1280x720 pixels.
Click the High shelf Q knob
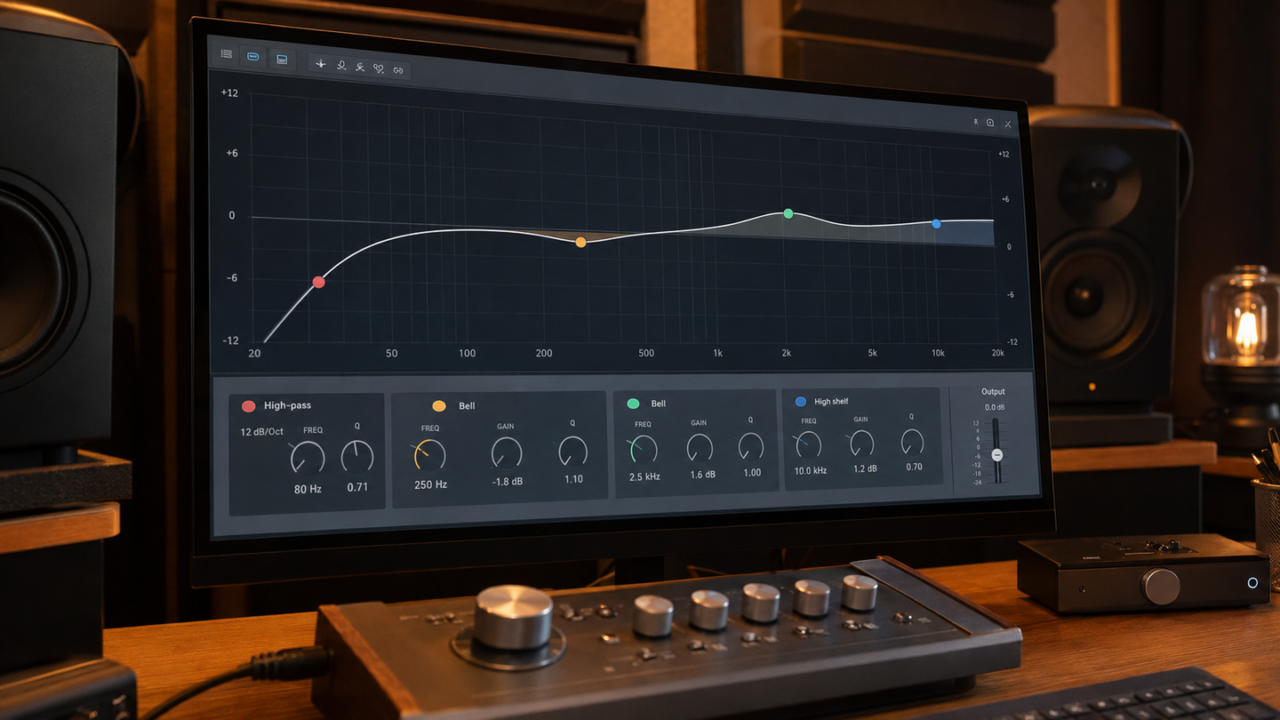point(912,441)
